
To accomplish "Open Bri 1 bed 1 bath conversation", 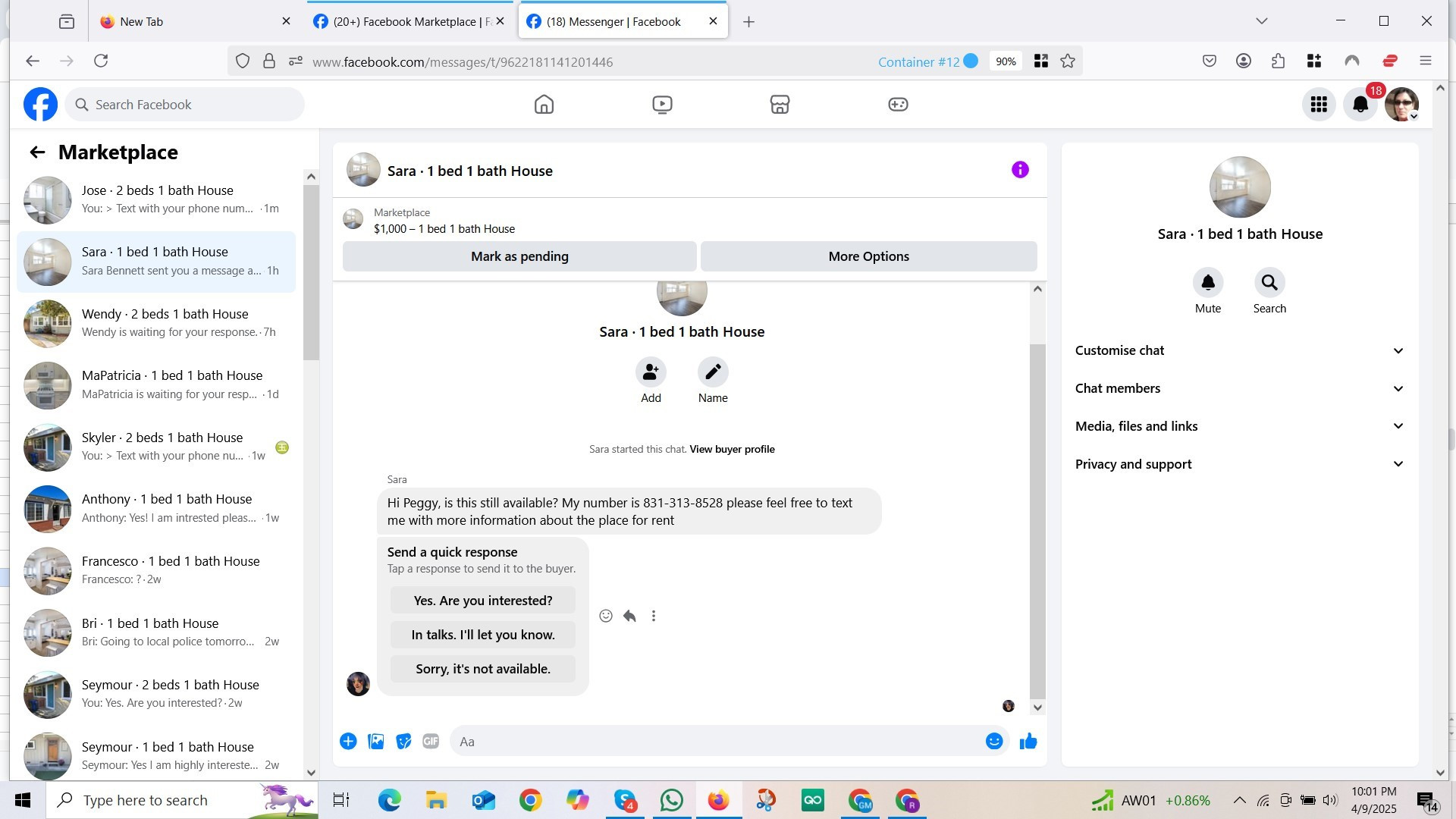I will click(x=156, y=632).
